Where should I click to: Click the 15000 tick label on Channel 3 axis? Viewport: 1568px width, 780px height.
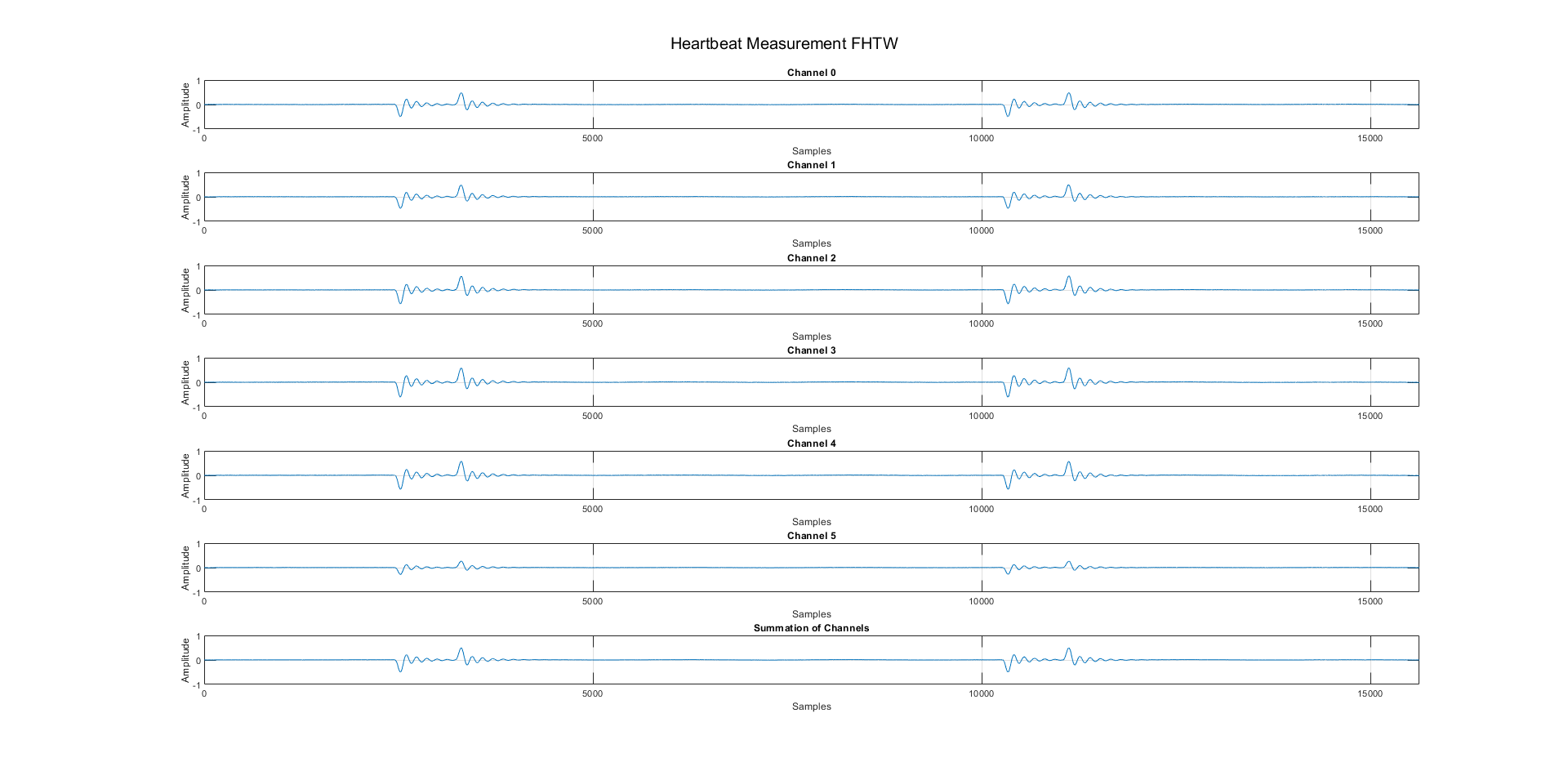1370,416
